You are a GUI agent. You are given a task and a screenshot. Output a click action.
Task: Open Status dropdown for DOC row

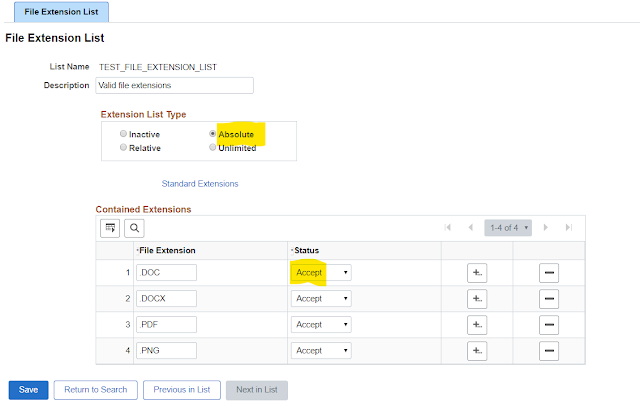(320, 272)
